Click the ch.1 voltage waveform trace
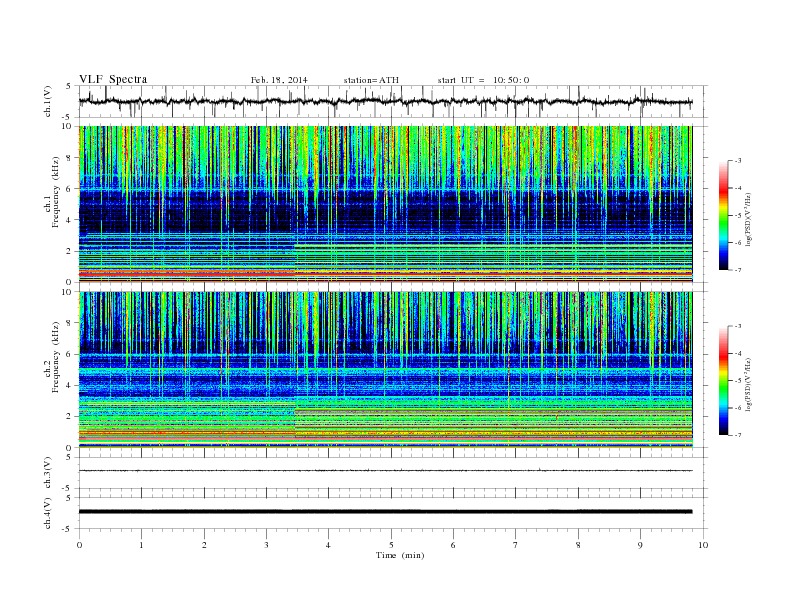 click(x=386, y=101)
